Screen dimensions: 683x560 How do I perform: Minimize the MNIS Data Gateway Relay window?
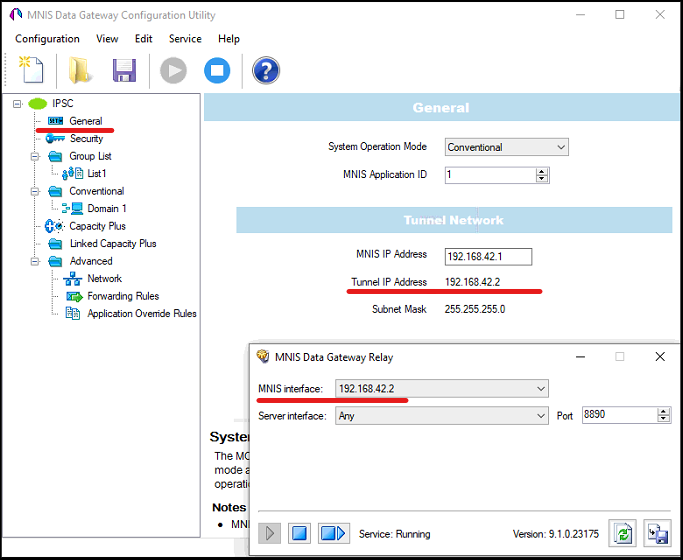pyautogui.click(x=580, y=357)
